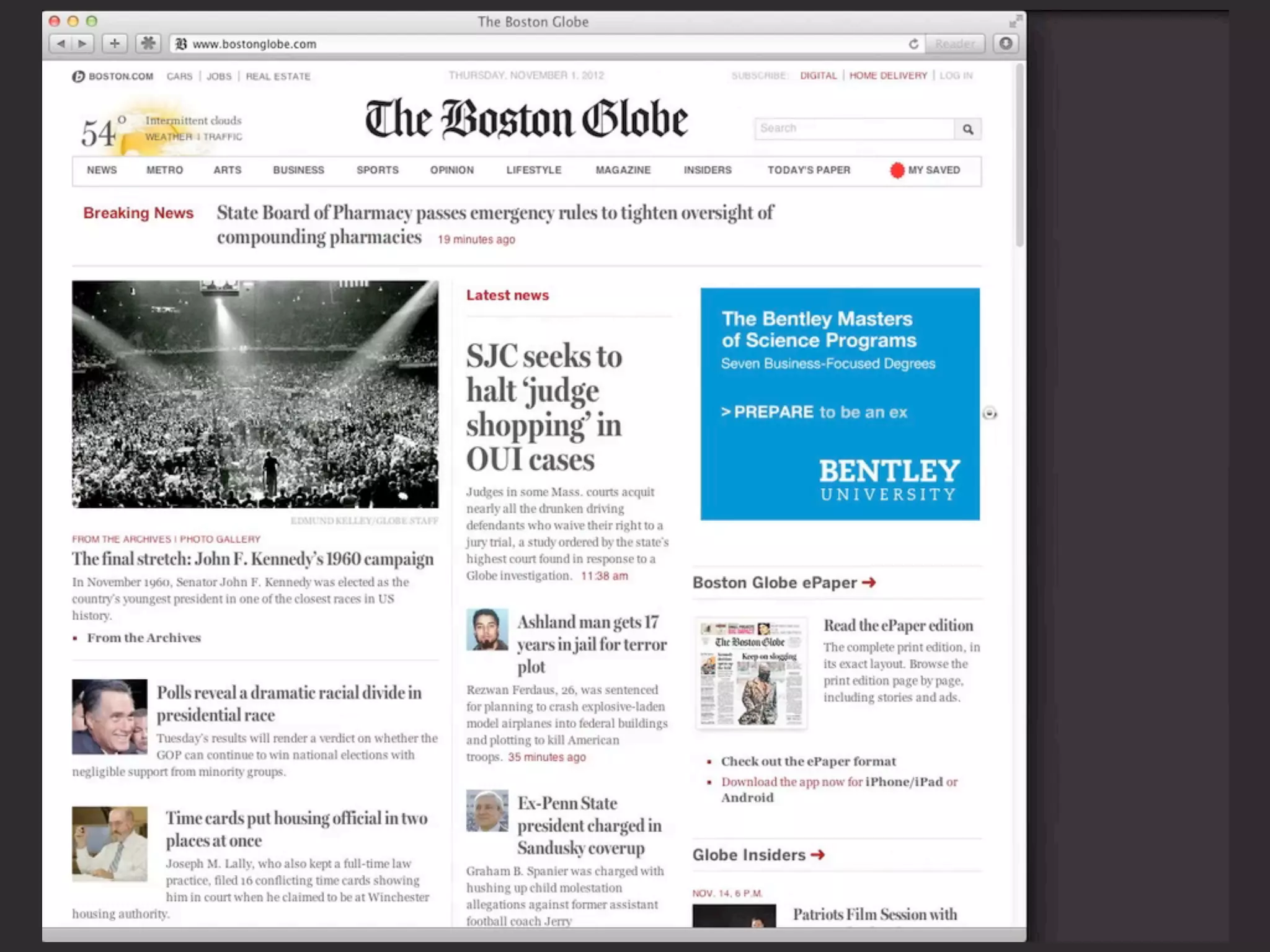Open the Today's Paper menu item
This screenshot has height=952, width=1270.
[x=809, y=170]
